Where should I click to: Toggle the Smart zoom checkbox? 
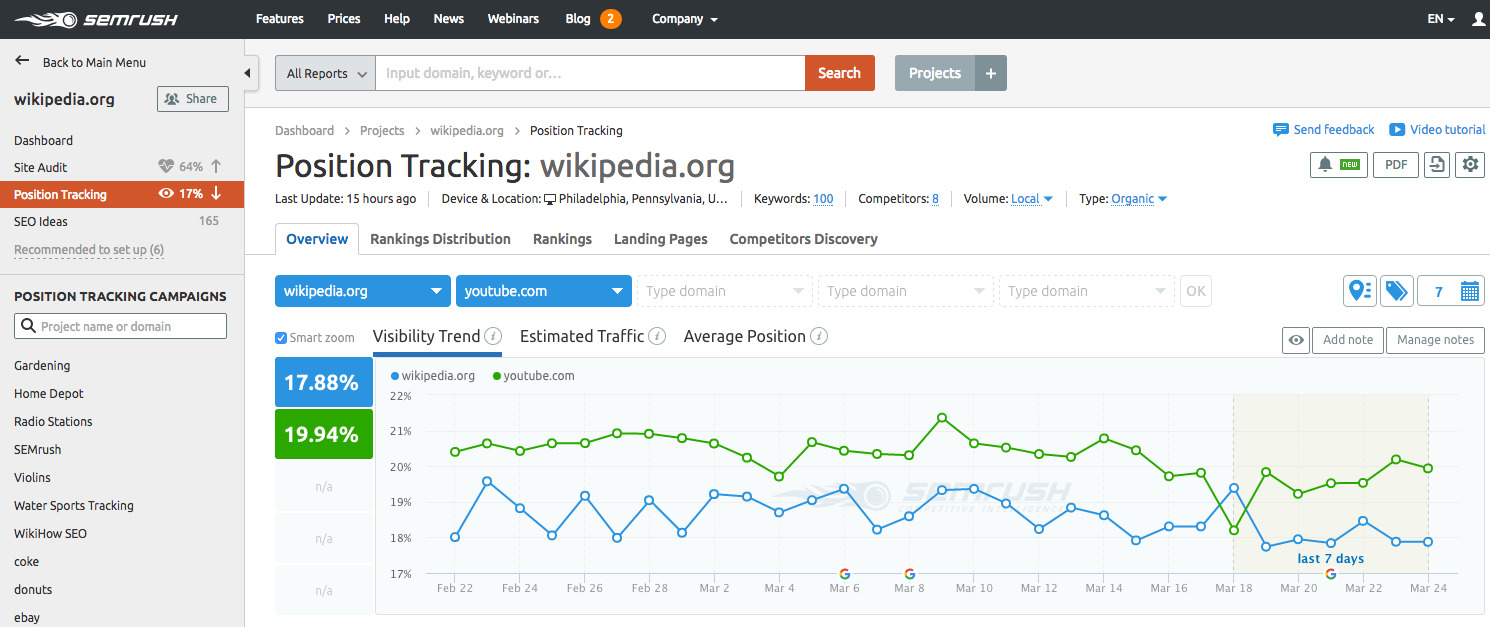click(281, 338)
